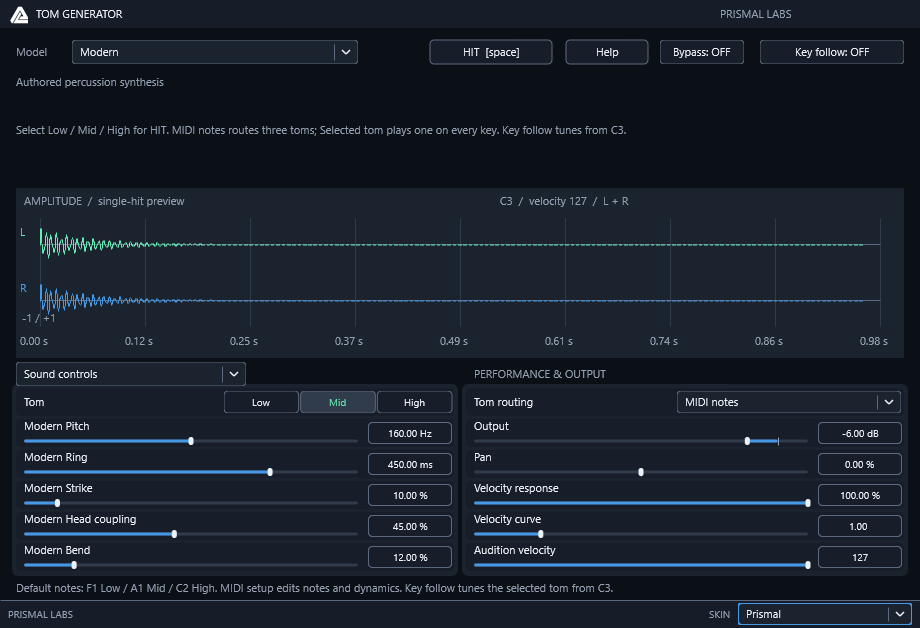
Task: Click the 45.00 % head coupling field
Action: click(410, 526)
